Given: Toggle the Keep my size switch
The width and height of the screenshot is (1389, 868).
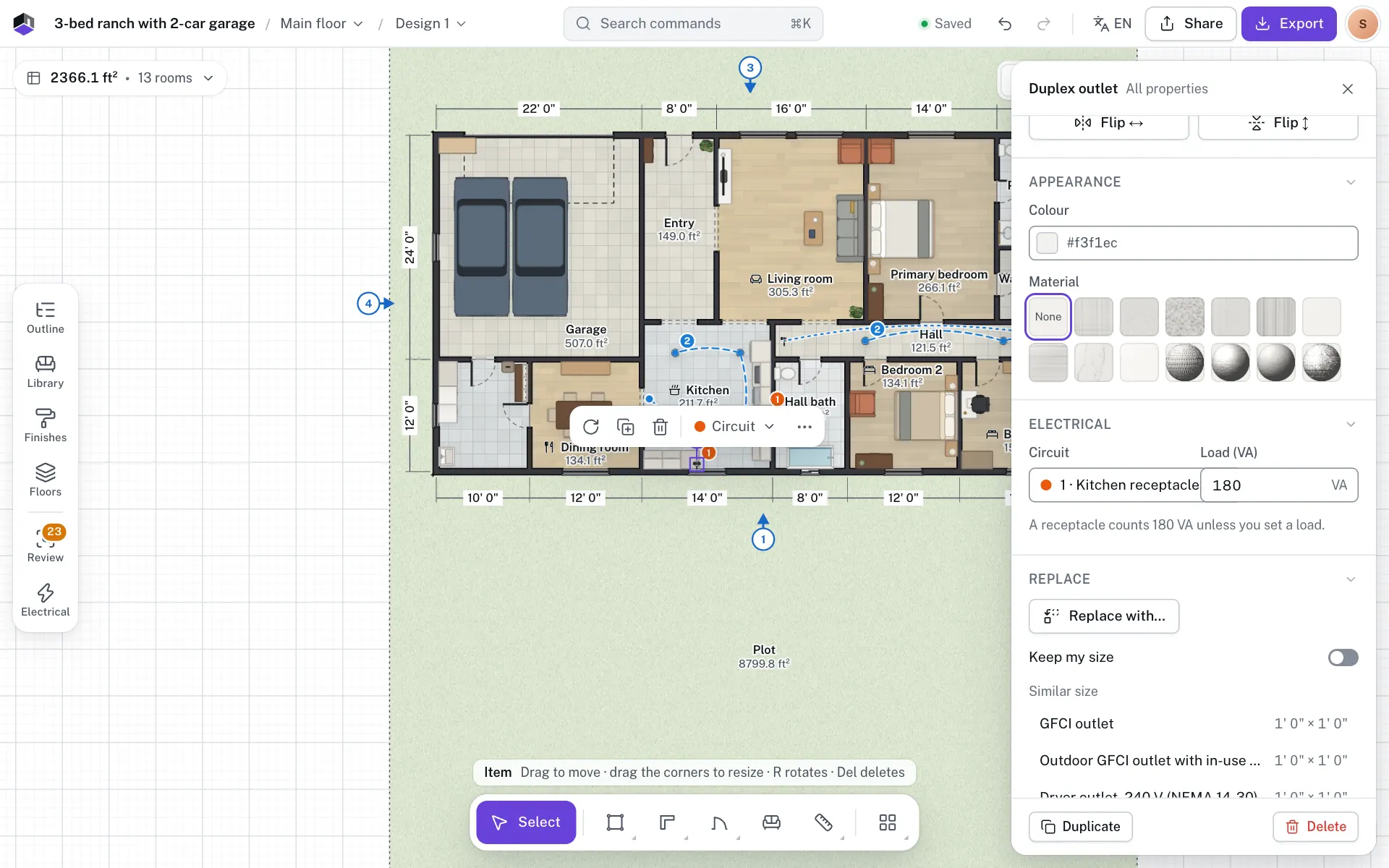Looking at the screenshot, I should [1343, 658].
